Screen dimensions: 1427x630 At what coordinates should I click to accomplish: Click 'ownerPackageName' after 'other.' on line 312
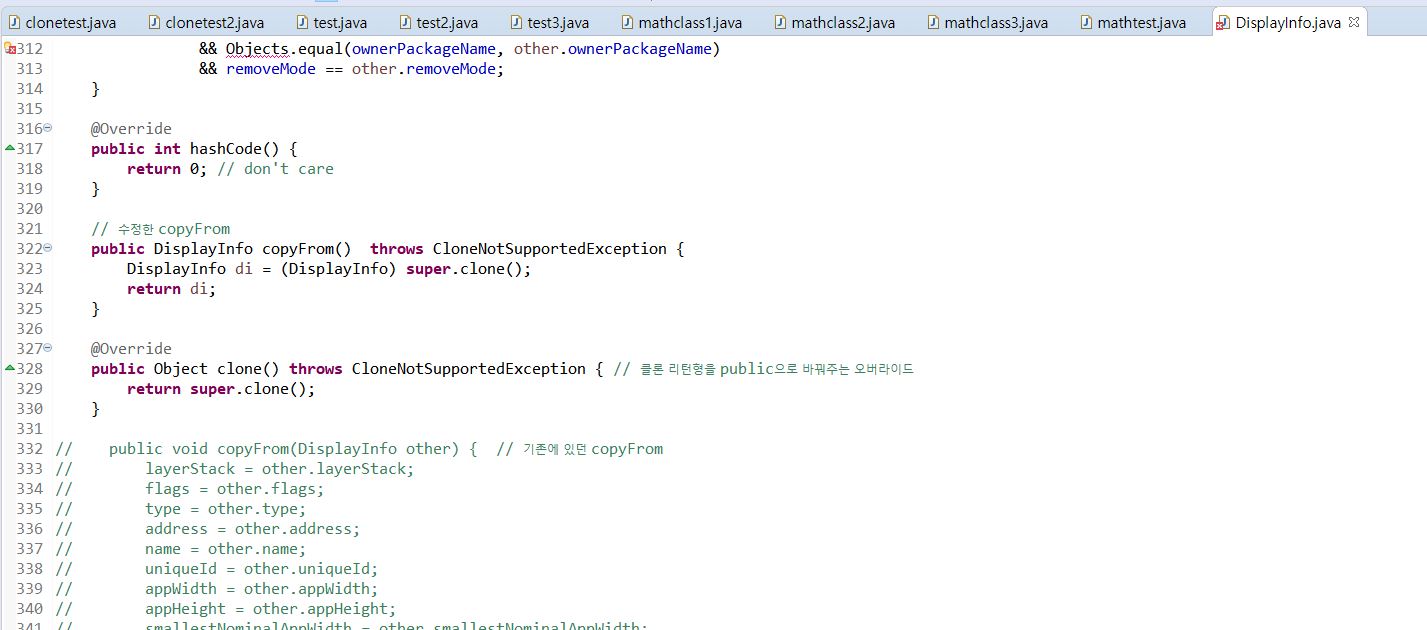pyautogui.click(x=639, y=48)
